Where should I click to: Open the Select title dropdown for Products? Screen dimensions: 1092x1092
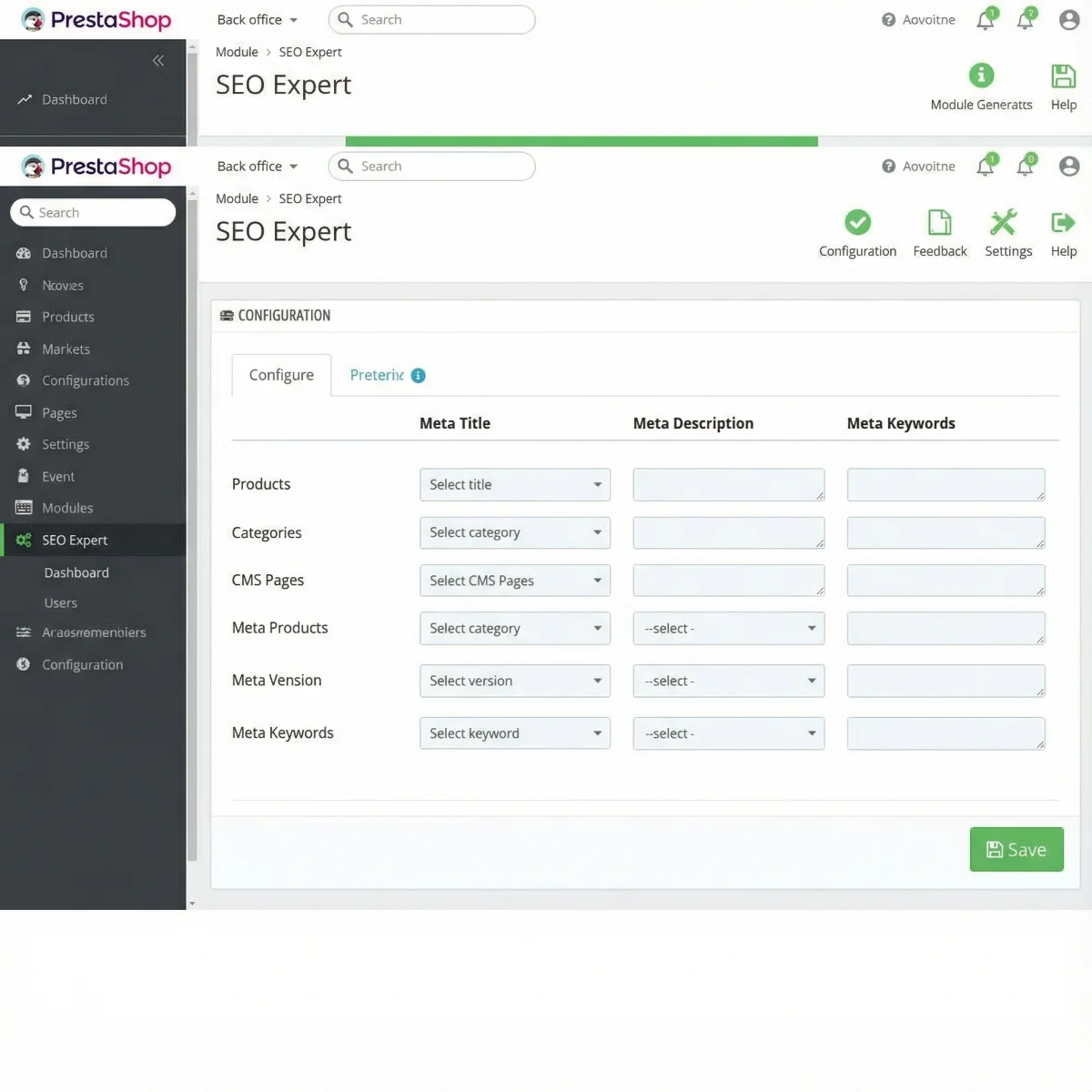(x=514, y=484)
